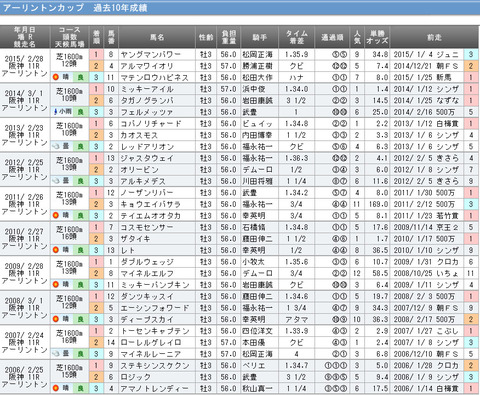Screen dimensions: 480x395
Task: Select horse name コパノリチャード
Action: pos(151,124)
